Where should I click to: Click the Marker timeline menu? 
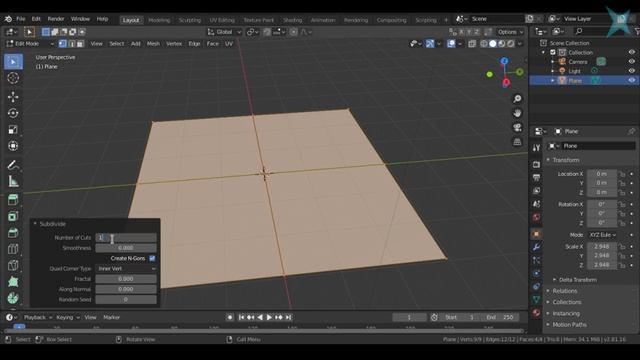pyautogui.click(x=111, y=317)
